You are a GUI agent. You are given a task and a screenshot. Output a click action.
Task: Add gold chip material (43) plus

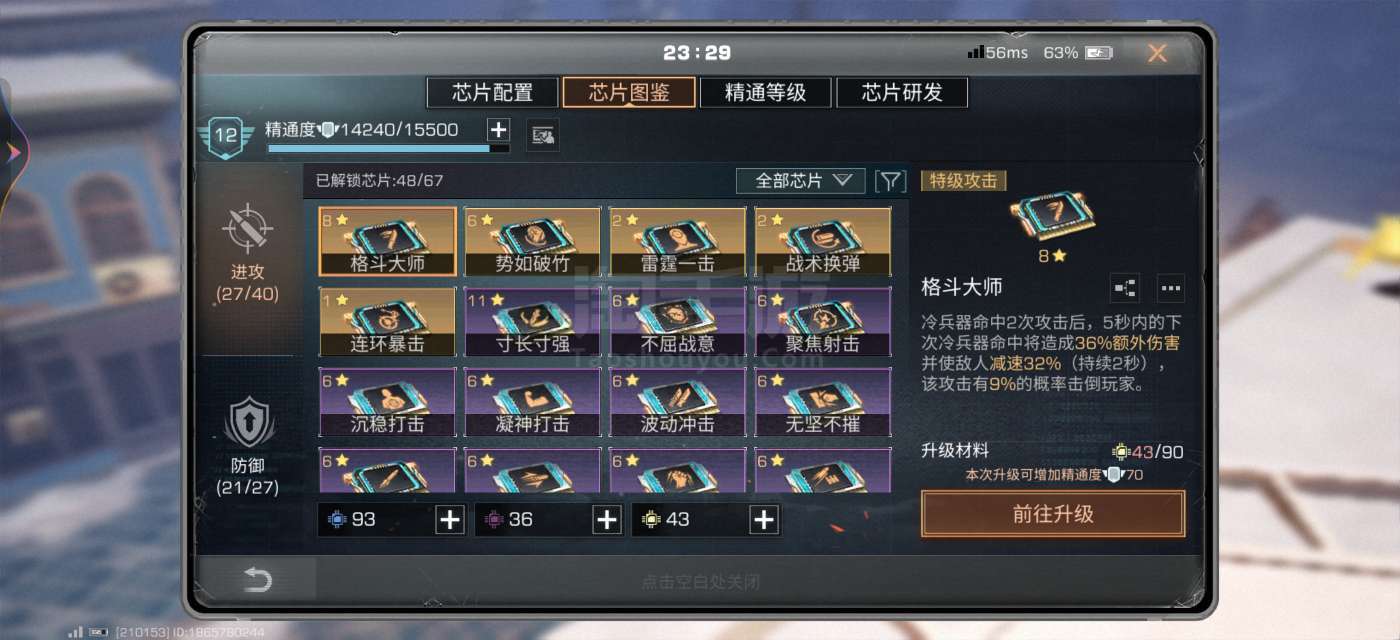coord(764,520)
